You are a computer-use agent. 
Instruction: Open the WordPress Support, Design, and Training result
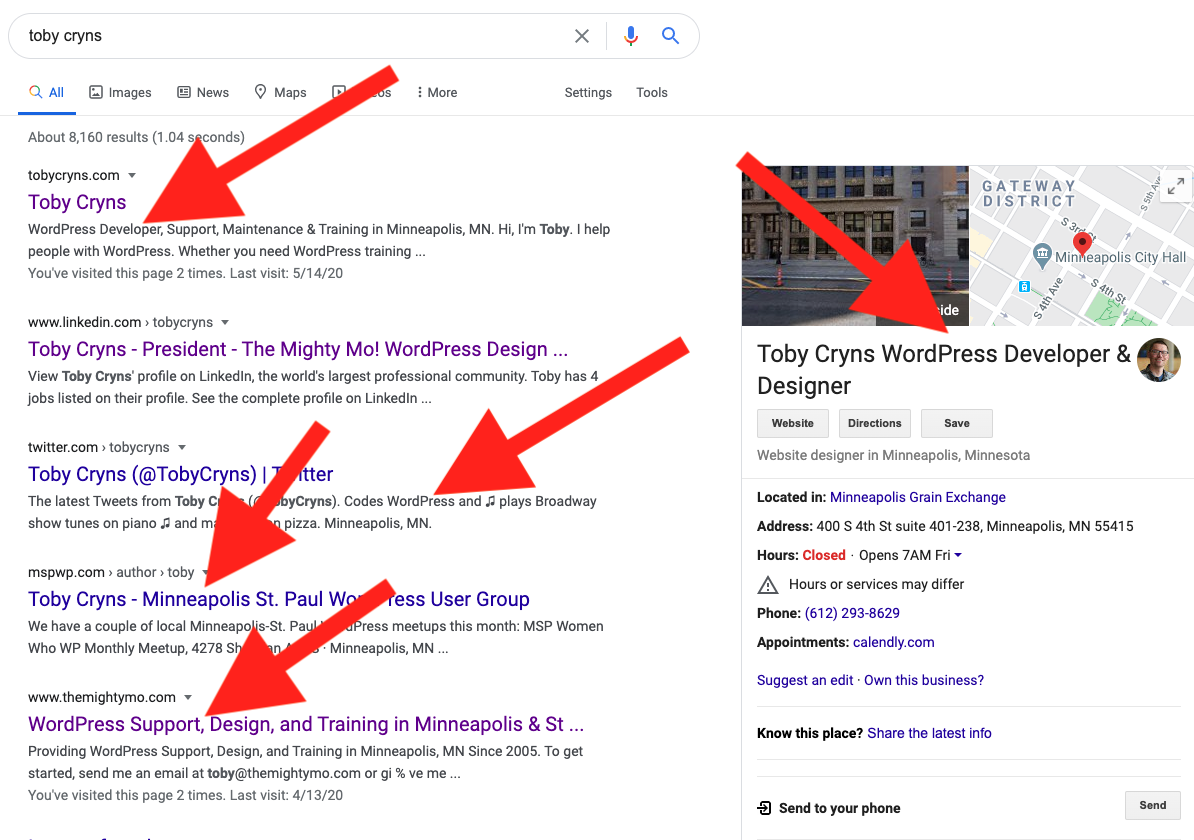[x=306, y=723]
